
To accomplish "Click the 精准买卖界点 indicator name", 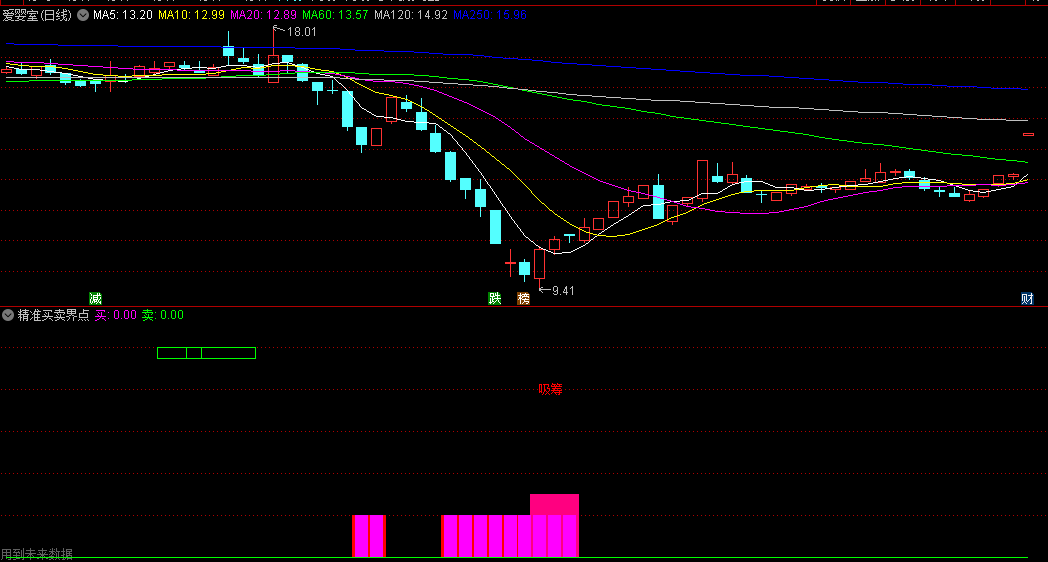I will click(x=53, y=315).
